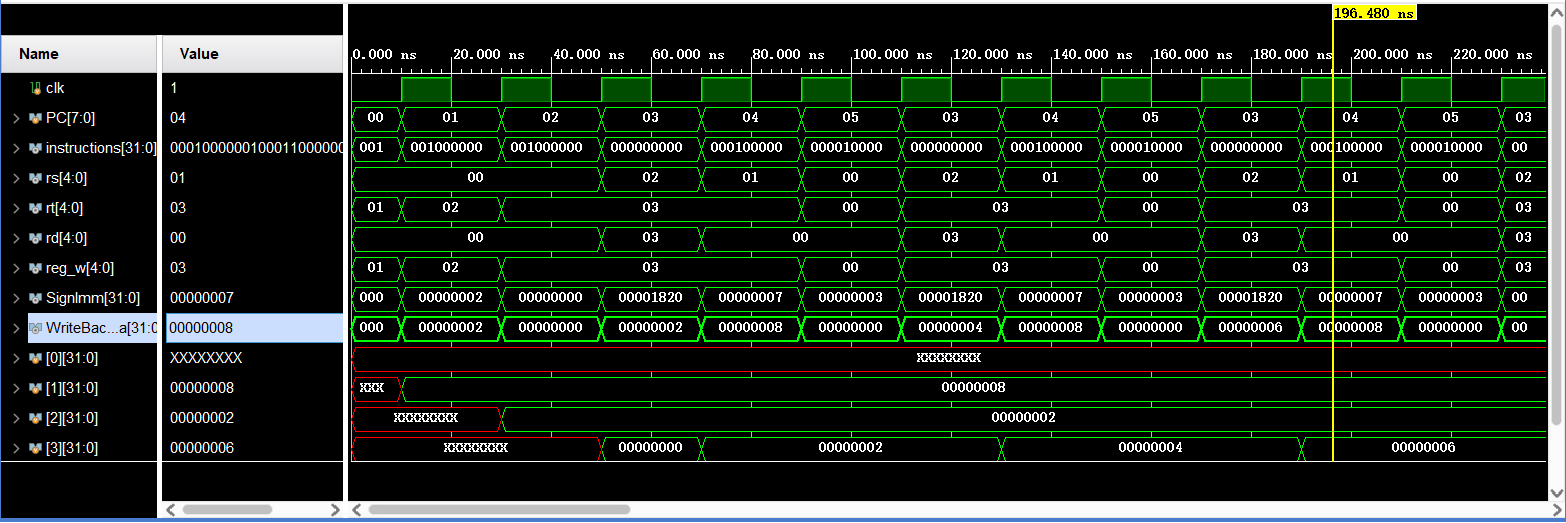Click waveform horizontal scrollbar thumb
Screen dimensions: 1566x523
tap(499, 509)
